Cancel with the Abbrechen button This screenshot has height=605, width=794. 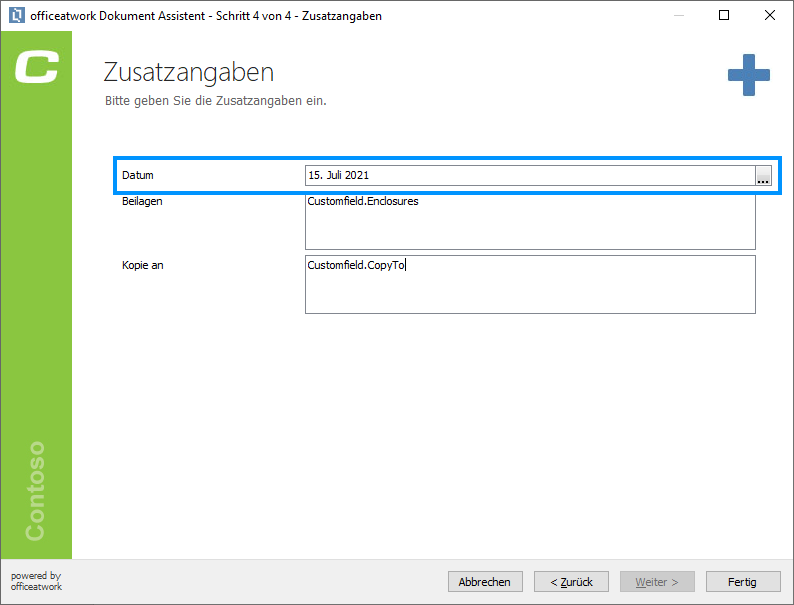pos(485,582)
